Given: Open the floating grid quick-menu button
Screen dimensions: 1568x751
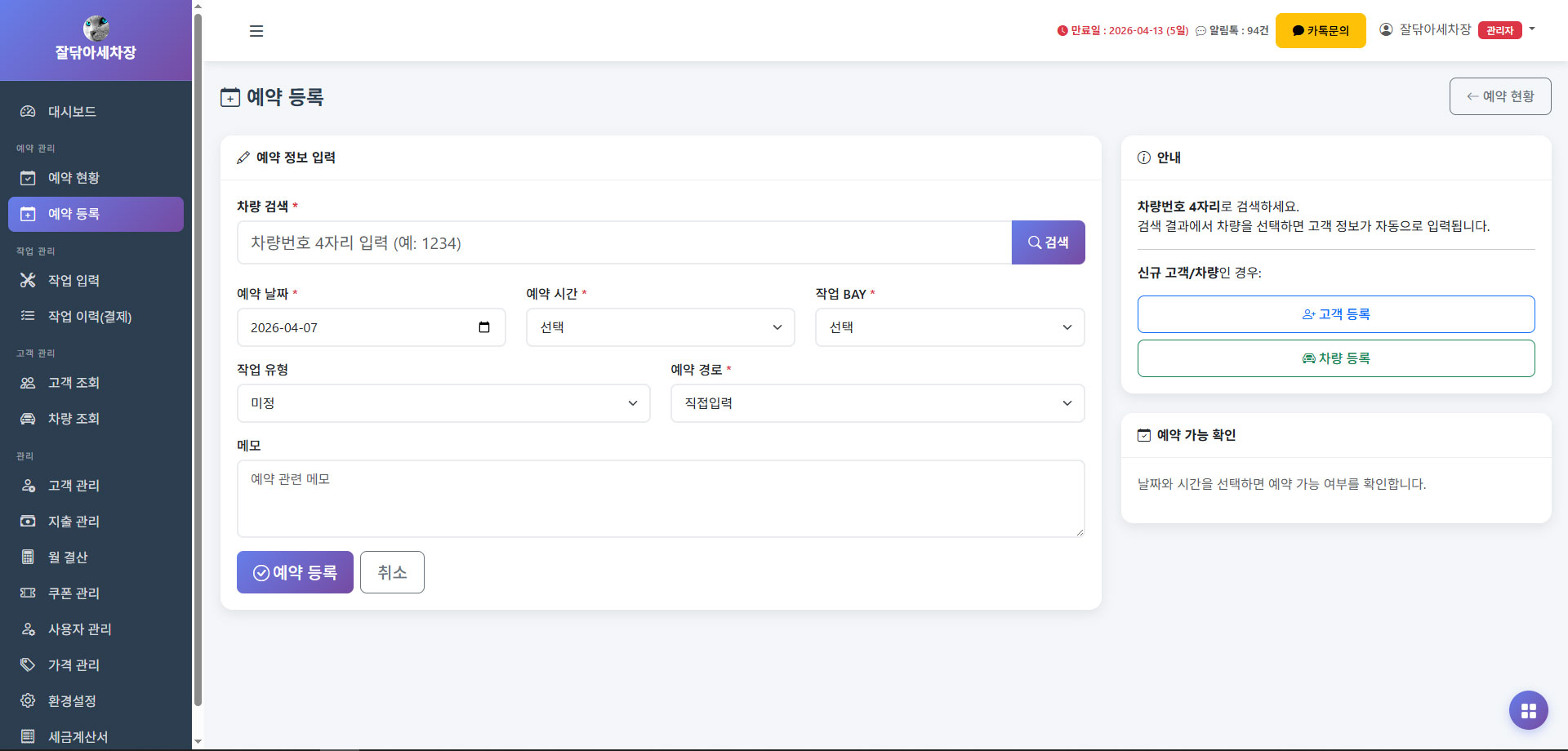Looking at the screenshot, I should (1528, 710).
